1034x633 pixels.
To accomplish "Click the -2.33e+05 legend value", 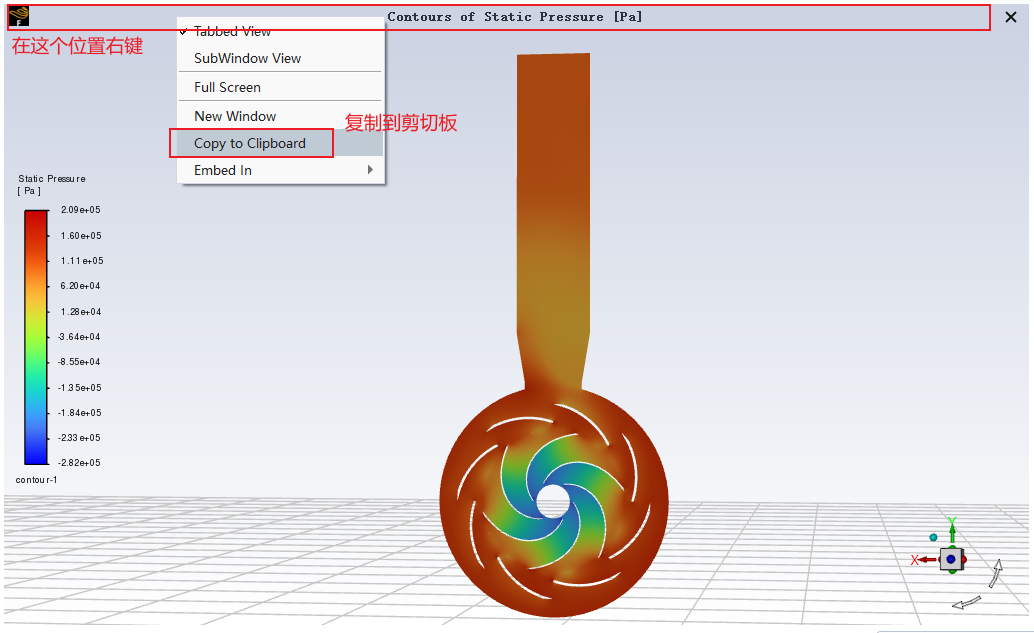I will (x=79, y=438).
